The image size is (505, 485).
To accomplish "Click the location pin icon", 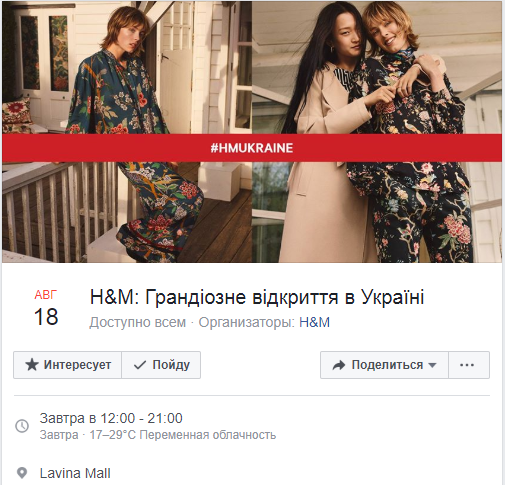I will pos(22,473).
